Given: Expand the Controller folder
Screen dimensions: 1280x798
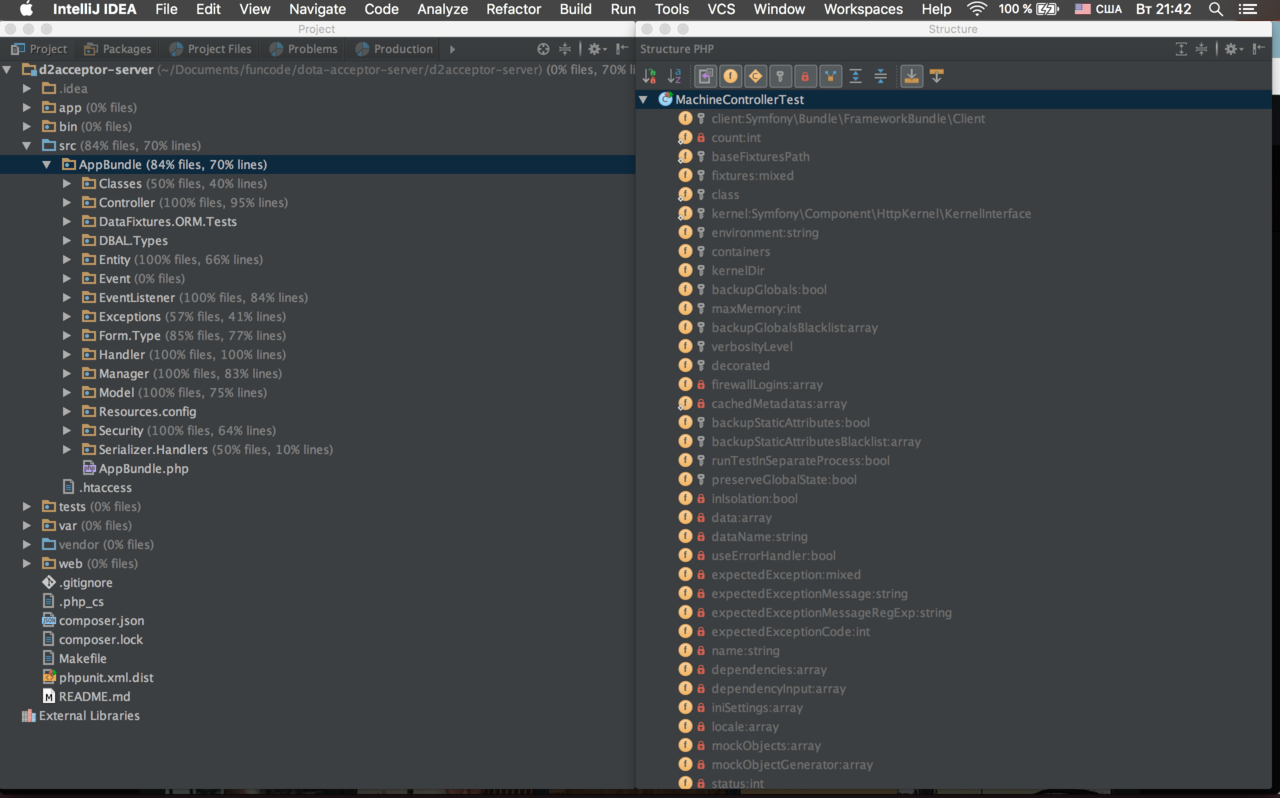Looking at the screenshot, I should [x=67, y=203].
